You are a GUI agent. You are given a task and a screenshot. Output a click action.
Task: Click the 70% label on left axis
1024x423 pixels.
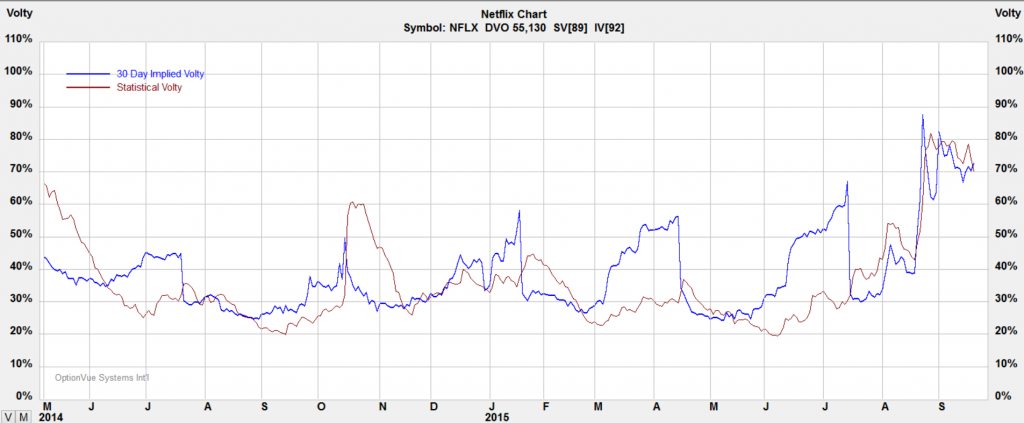(21, 170)
